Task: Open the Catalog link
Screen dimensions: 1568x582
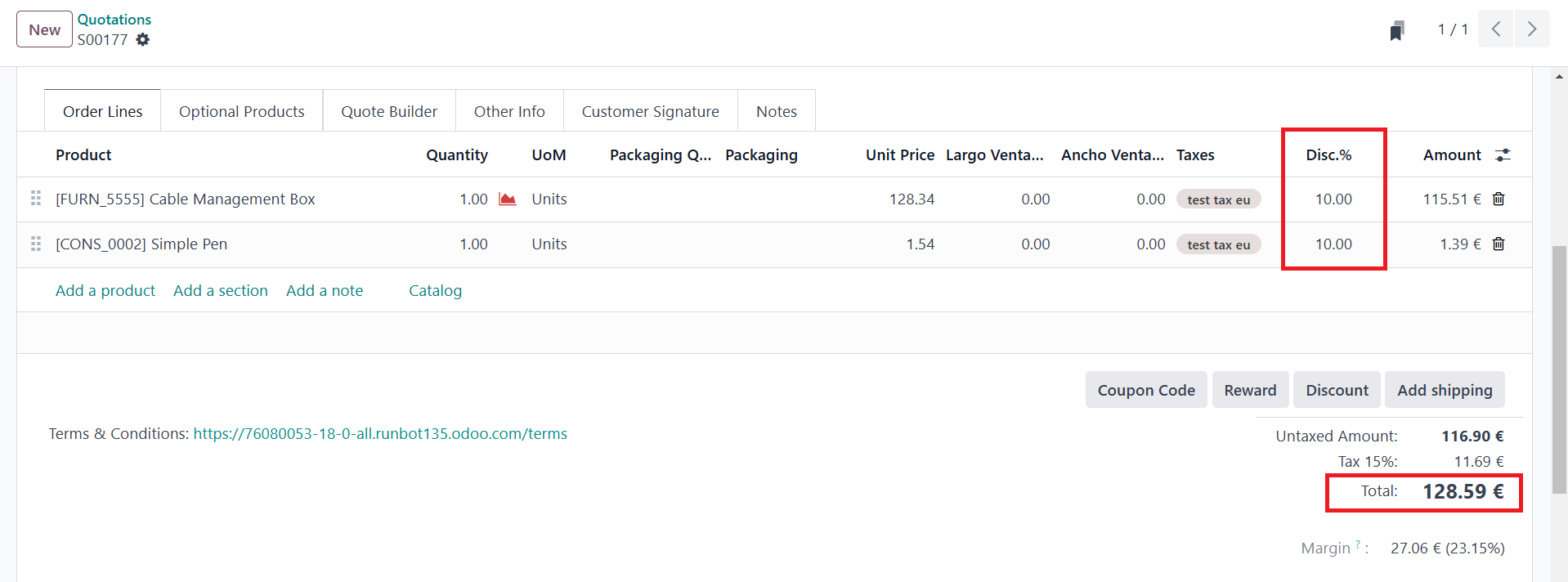Action: [435, 291]
